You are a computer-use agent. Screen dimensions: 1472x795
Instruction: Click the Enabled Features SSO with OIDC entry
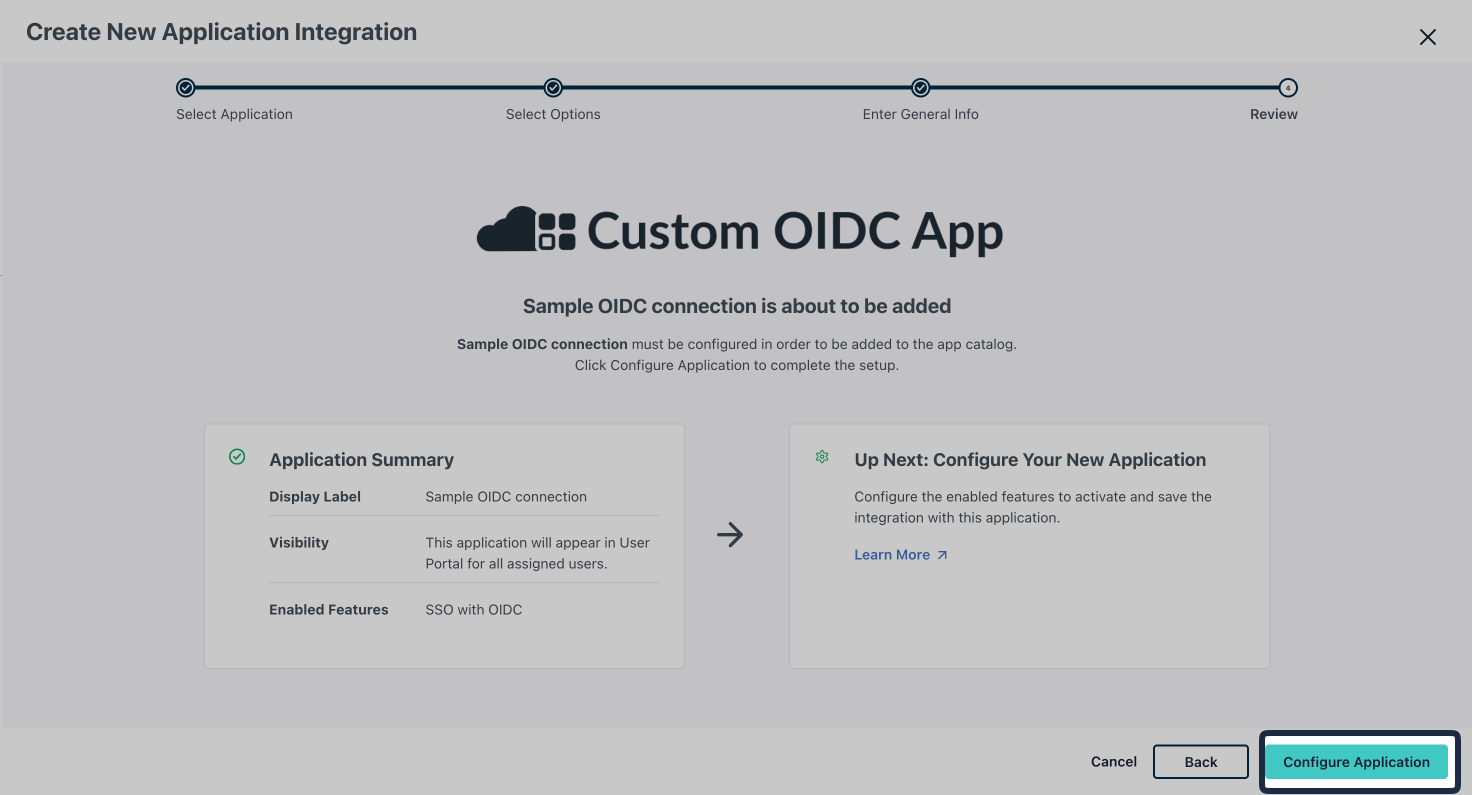[x=473, y=609]
